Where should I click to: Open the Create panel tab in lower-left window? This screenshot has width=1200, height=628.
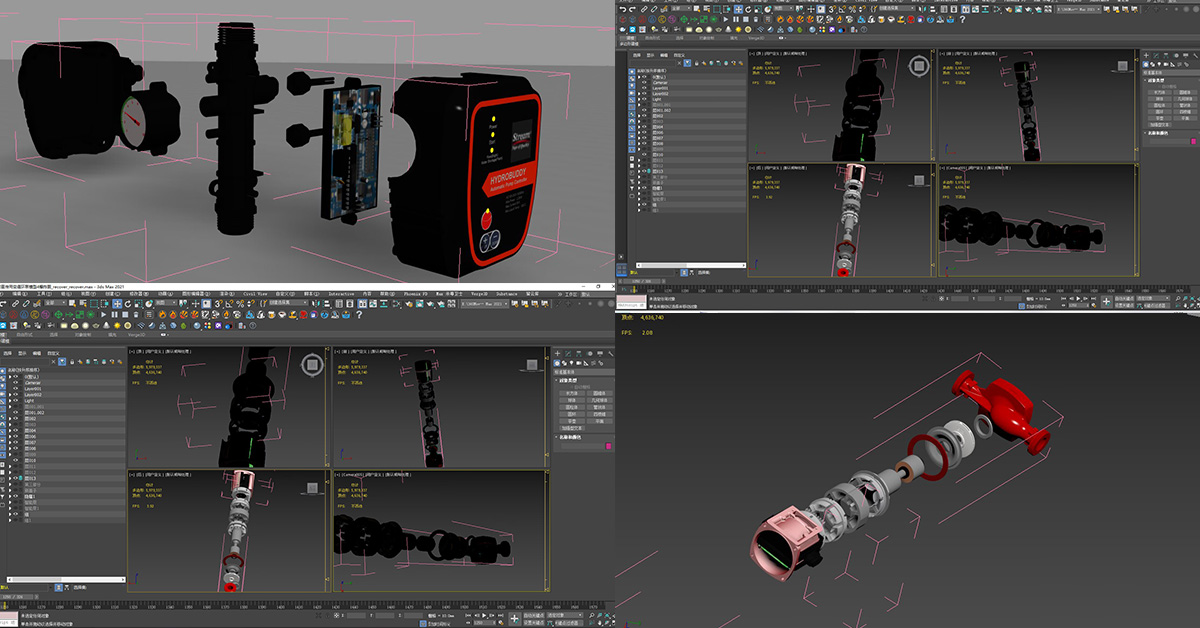(x=557, y=353)
